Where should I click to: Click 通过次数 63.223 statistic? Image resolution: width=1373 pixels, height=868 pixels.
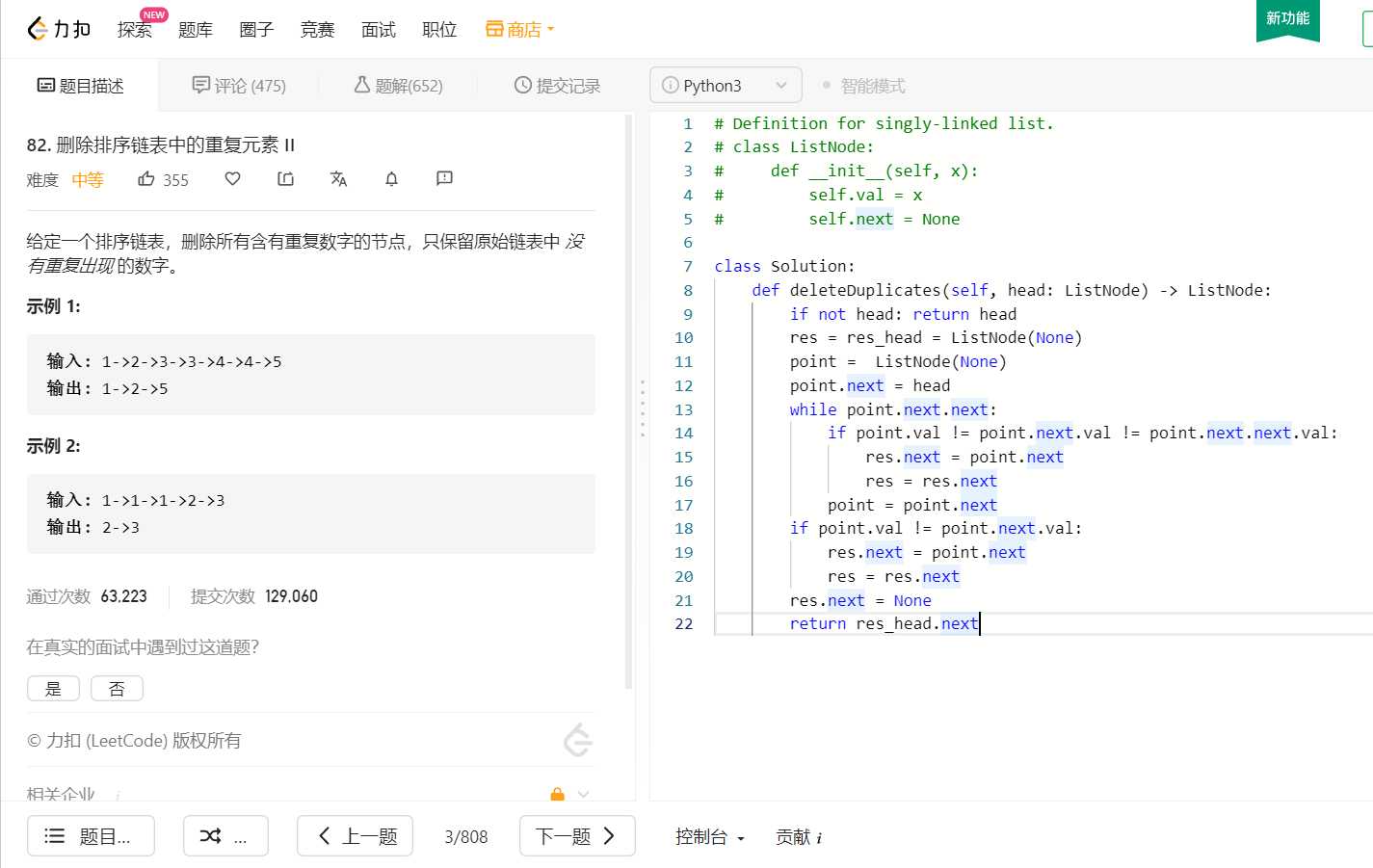tap(87, 596)
